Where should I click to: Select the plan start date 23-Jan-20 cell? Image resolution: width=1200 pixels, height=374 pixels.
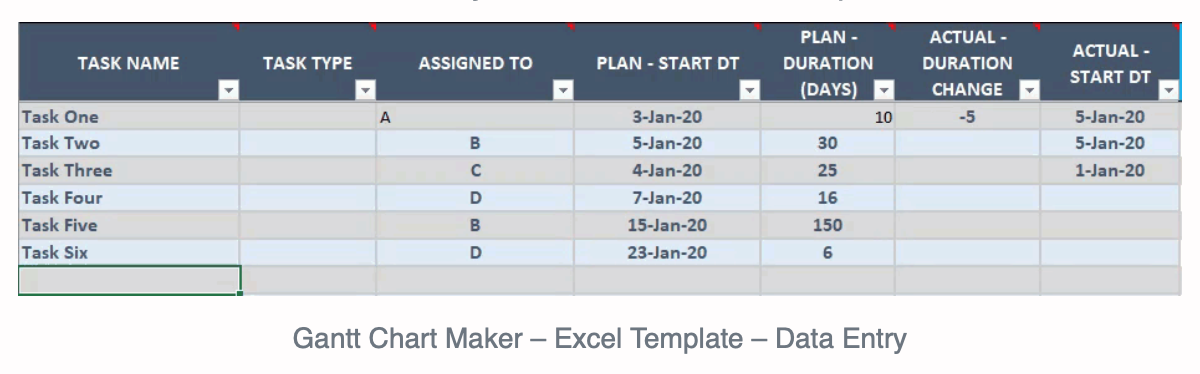click(x=667, y=253)
